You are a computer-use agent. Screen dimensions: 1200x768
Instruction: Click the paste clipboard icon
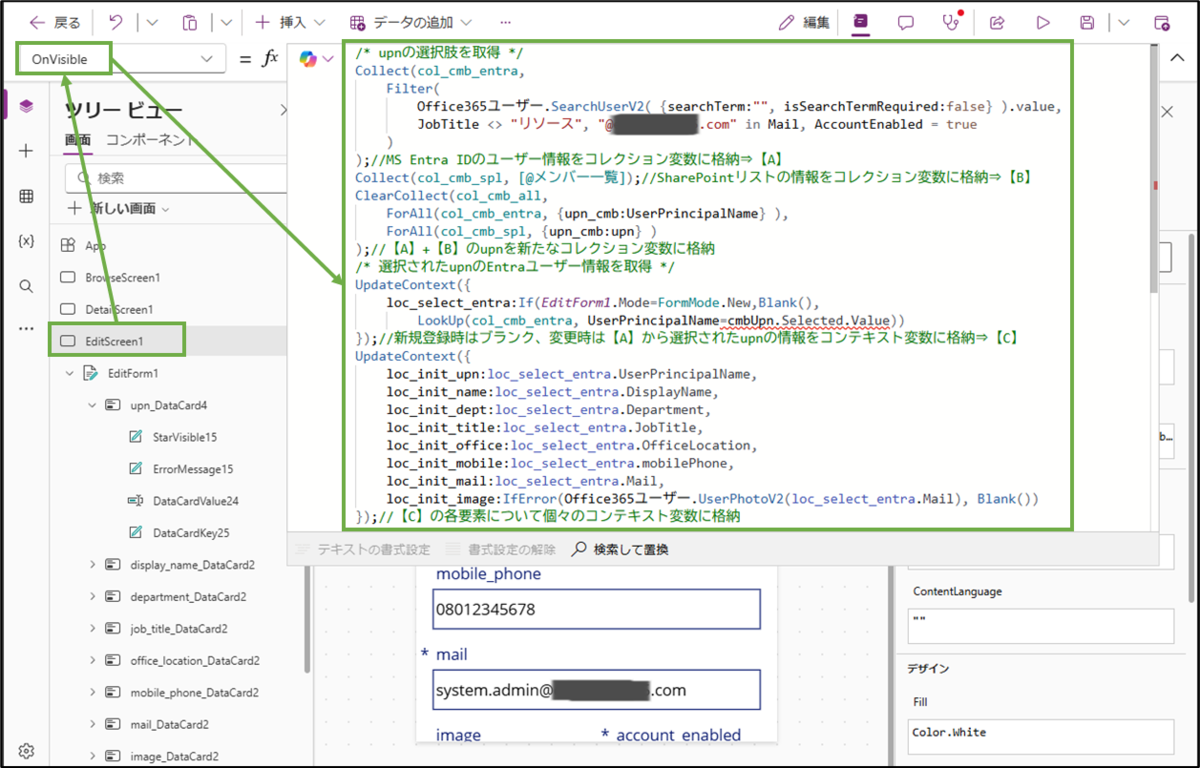(190, 22)
